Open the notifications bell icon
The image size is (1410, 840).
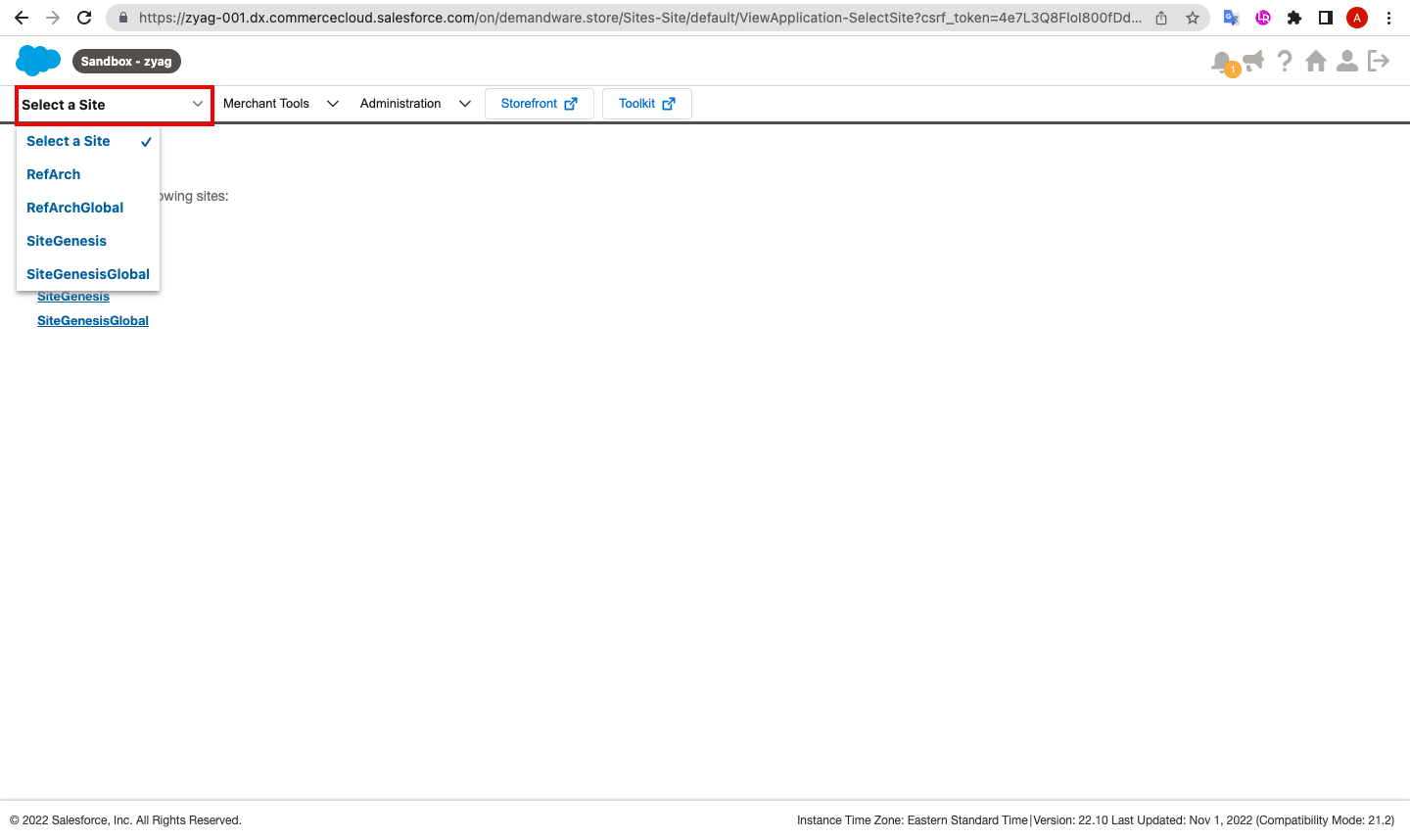pyautogui.click(x=1221, y=63)
